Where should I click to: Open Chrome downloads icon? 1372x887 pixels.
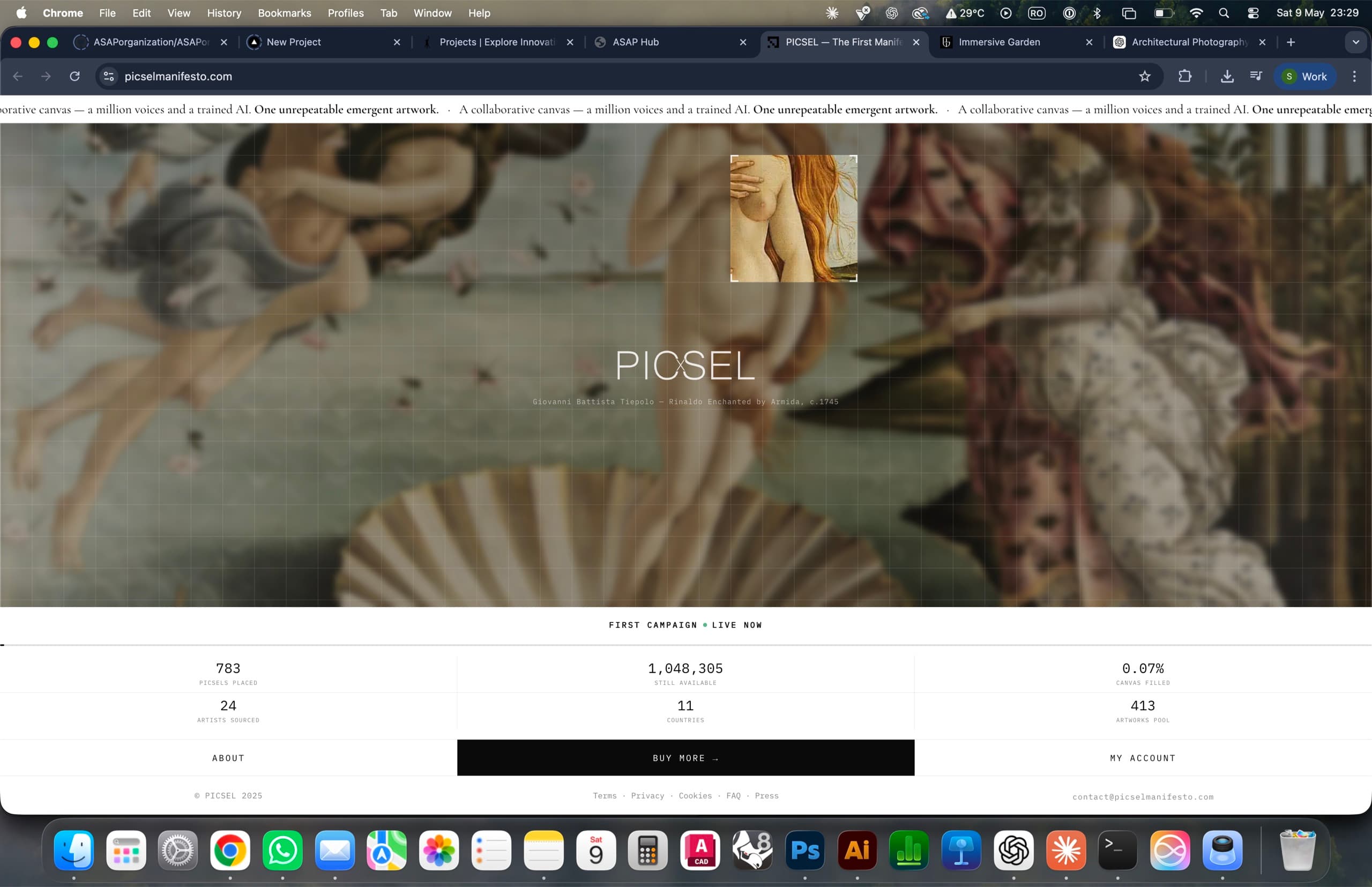coord(1227,76)
